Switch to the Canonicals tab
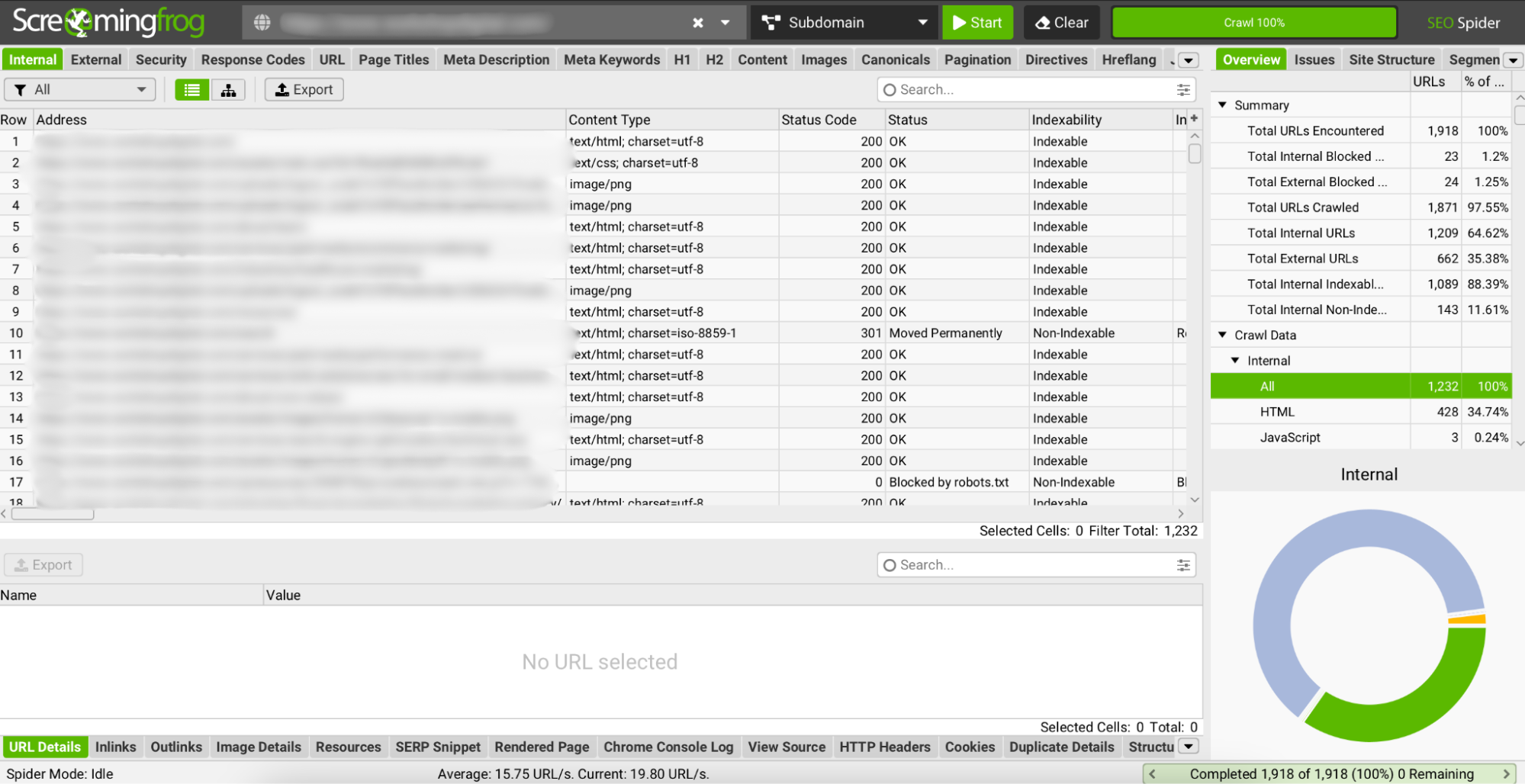Viewport: 1525px width, 784px height. 895,59
